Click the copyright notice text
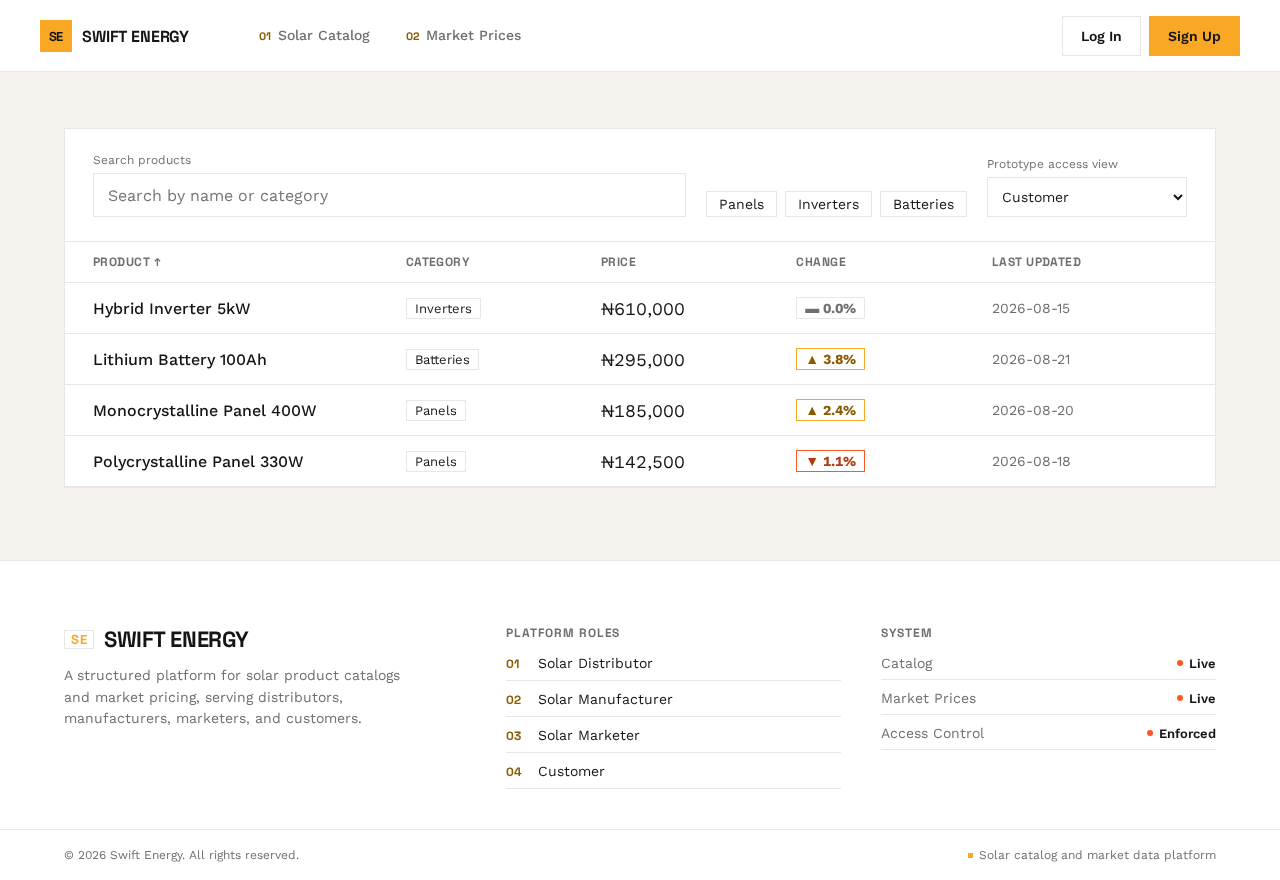 coord(181,855)
